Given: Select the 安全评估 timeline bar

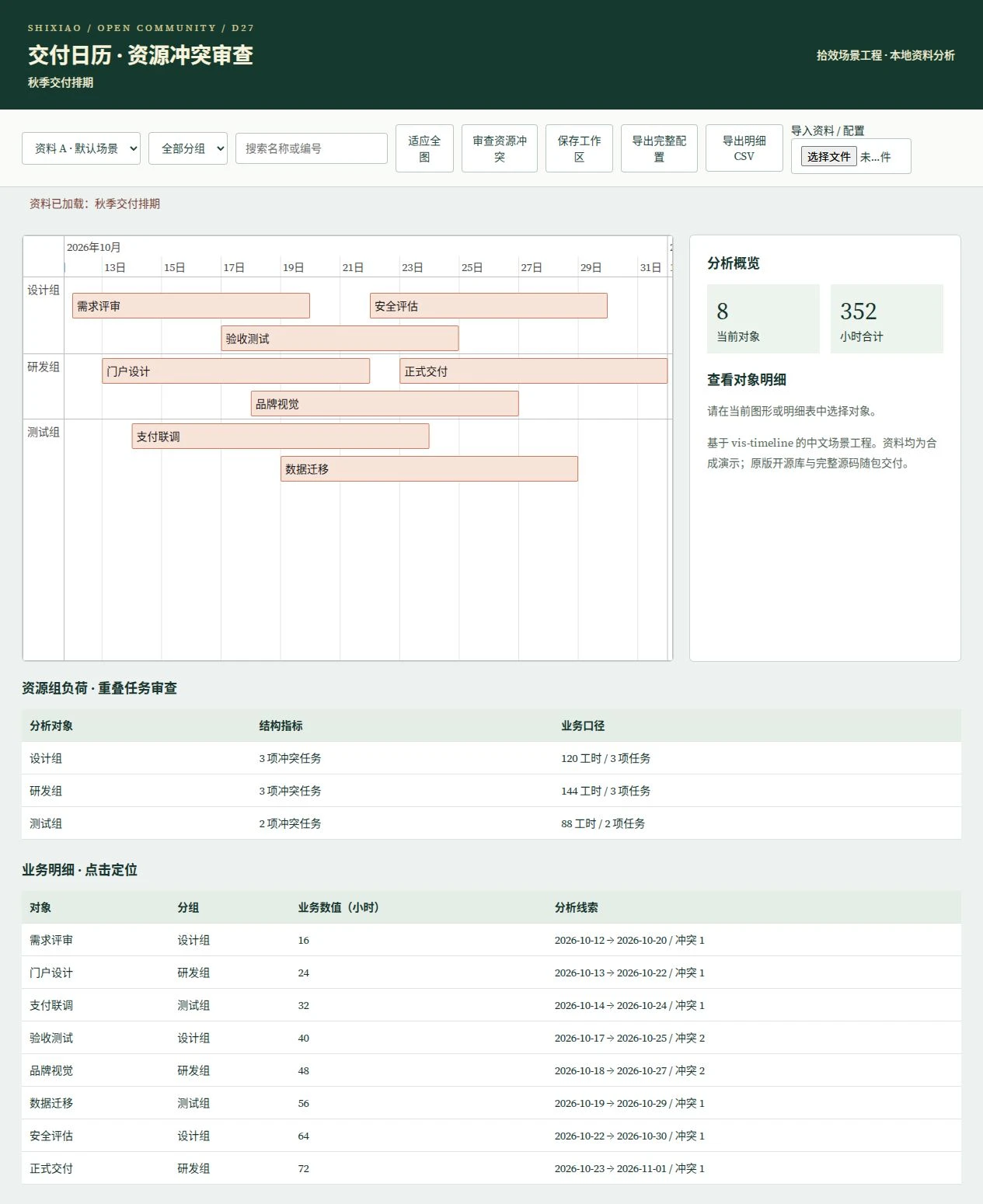Looking at the screenshot, I should pyautogui.click(x=489, y=306).
